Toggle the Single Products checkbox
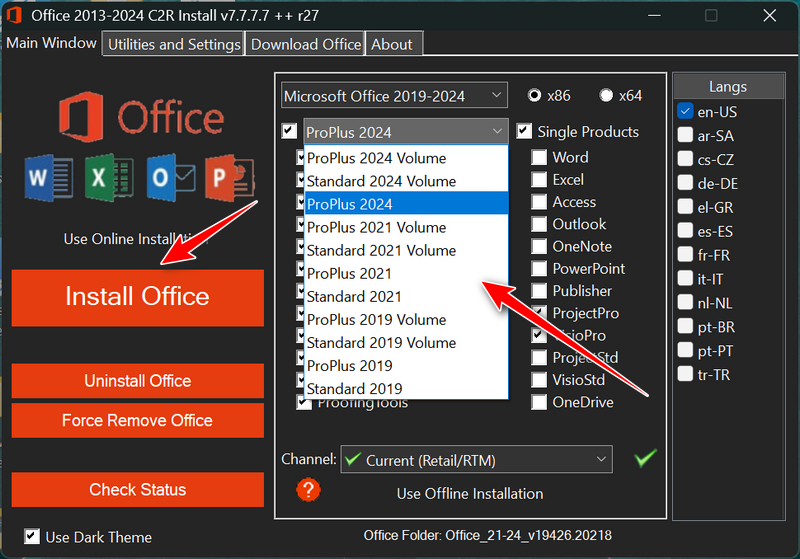 [x=524, y=131]
